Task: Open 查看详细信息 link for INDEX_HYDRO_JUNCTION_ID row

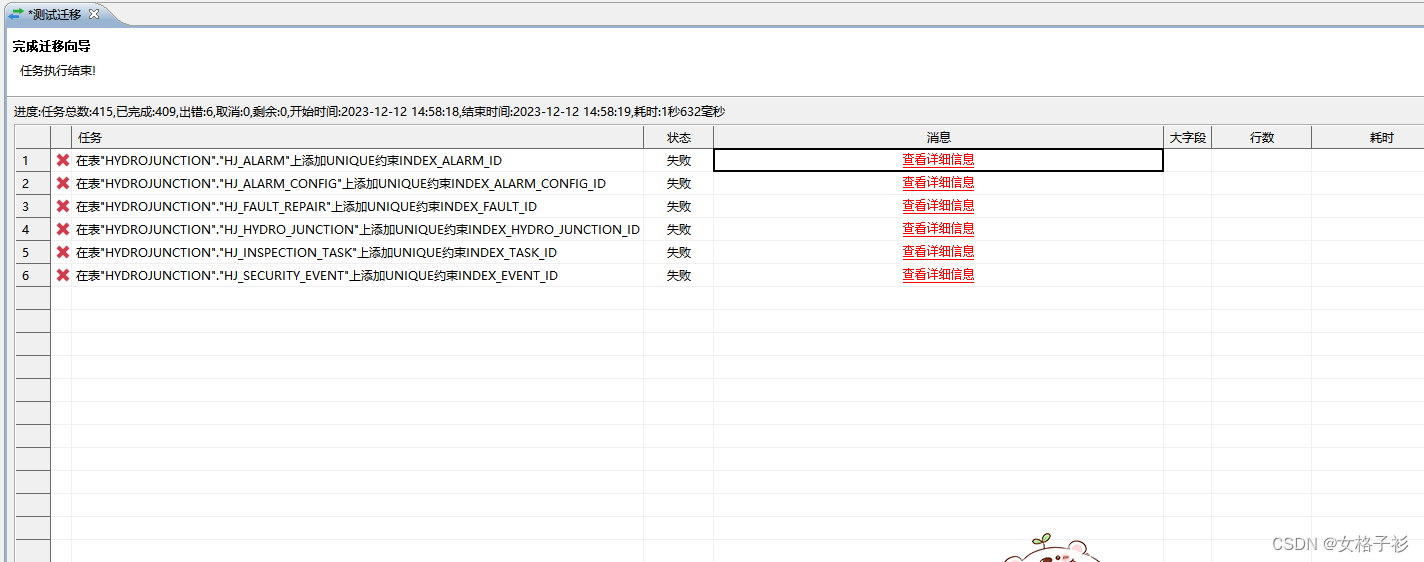Action: 938,229
